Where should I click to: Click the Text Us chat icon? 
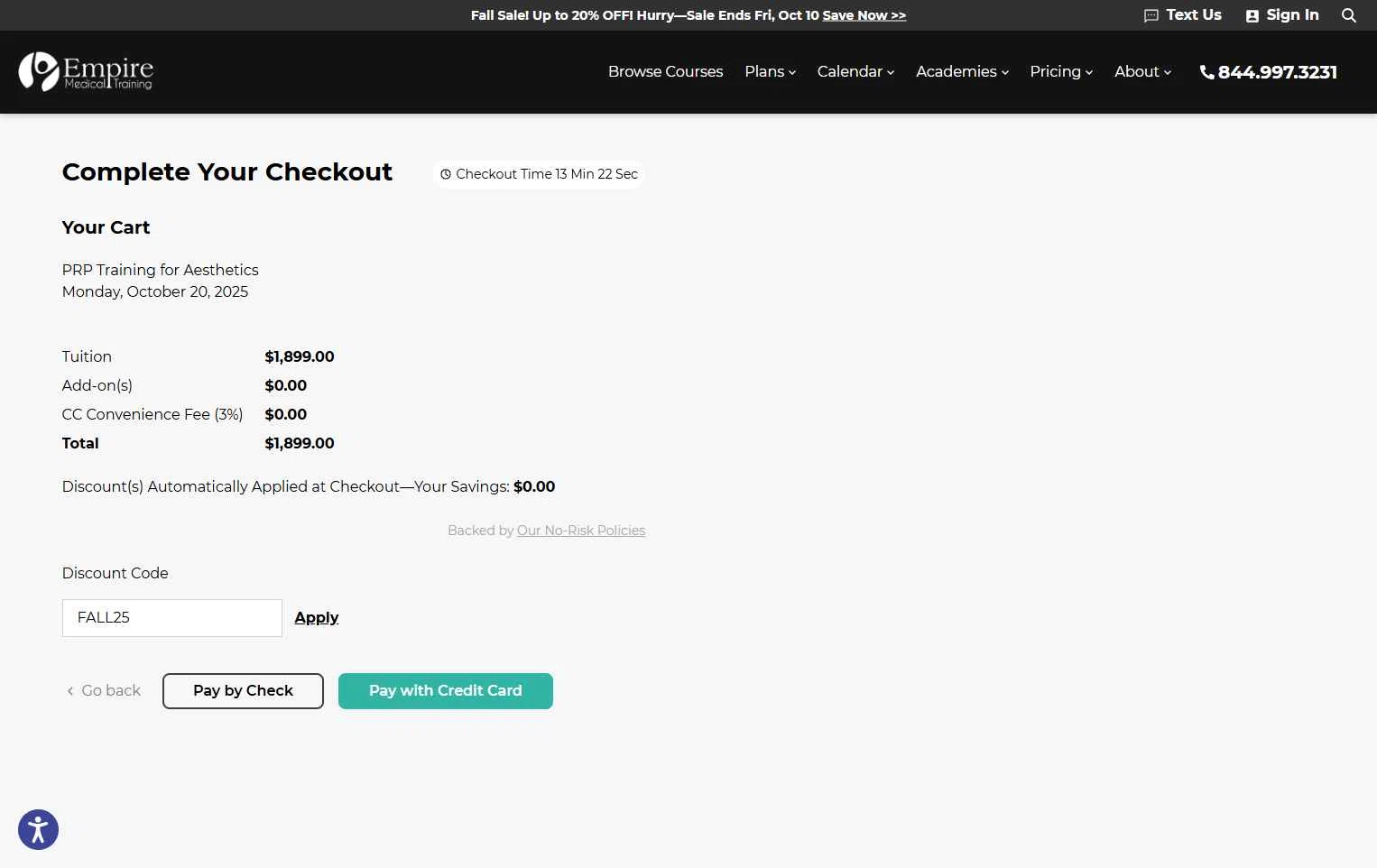pos(1151,15)
